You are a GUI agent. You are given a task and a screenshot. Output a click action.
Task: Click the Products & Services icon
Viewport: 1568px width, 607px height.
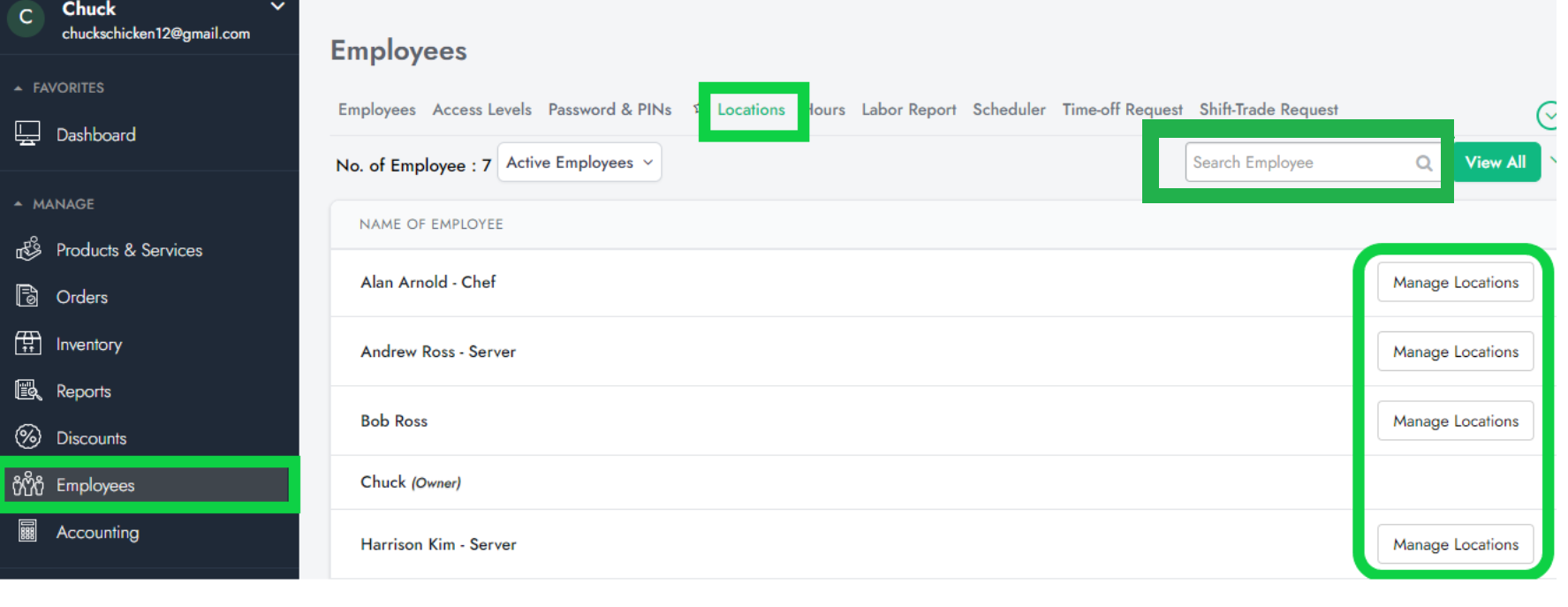click(28, 250)
